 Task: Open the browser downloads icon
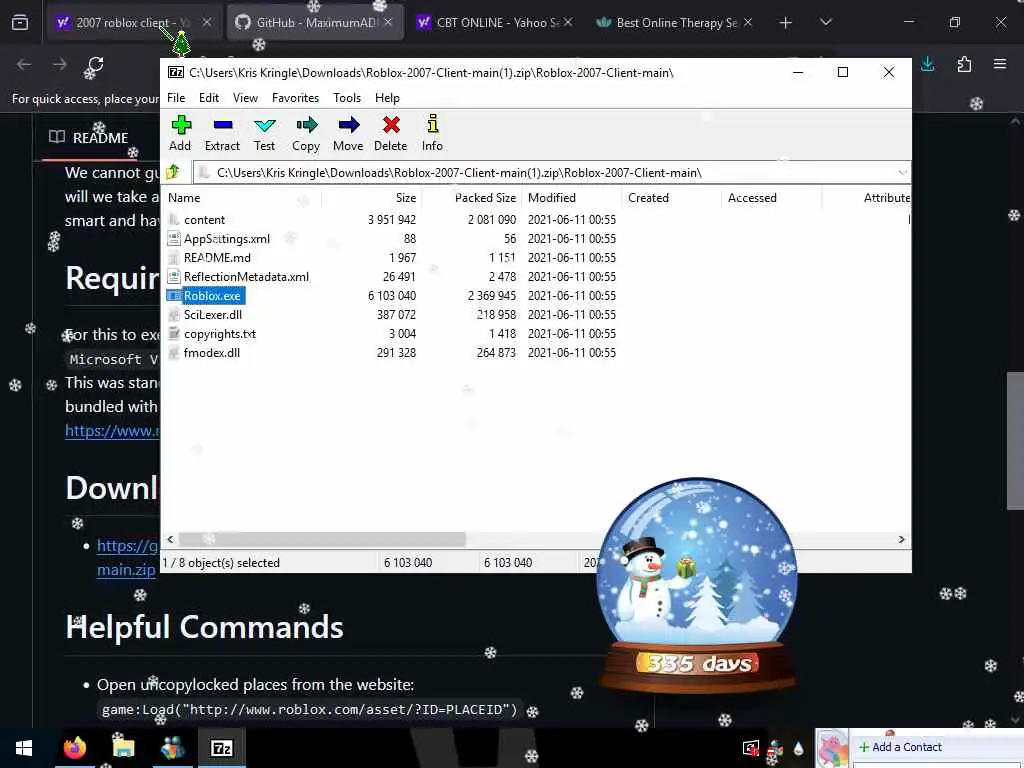point(927,64)
